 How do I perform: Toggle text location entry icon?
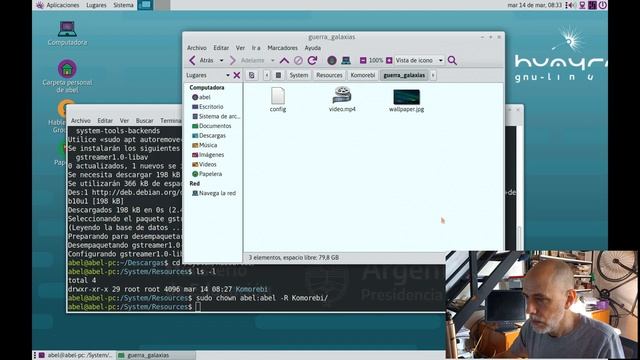[252, 75]
